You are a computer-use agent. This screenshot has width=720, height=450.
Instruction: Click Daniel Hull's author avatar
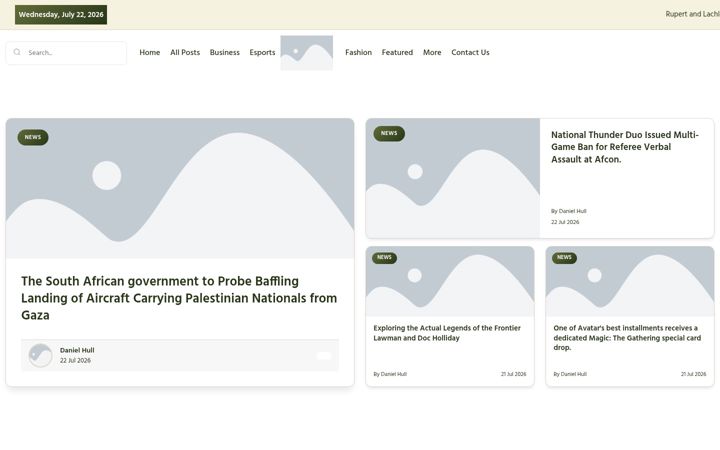click(x=40, y=355)
